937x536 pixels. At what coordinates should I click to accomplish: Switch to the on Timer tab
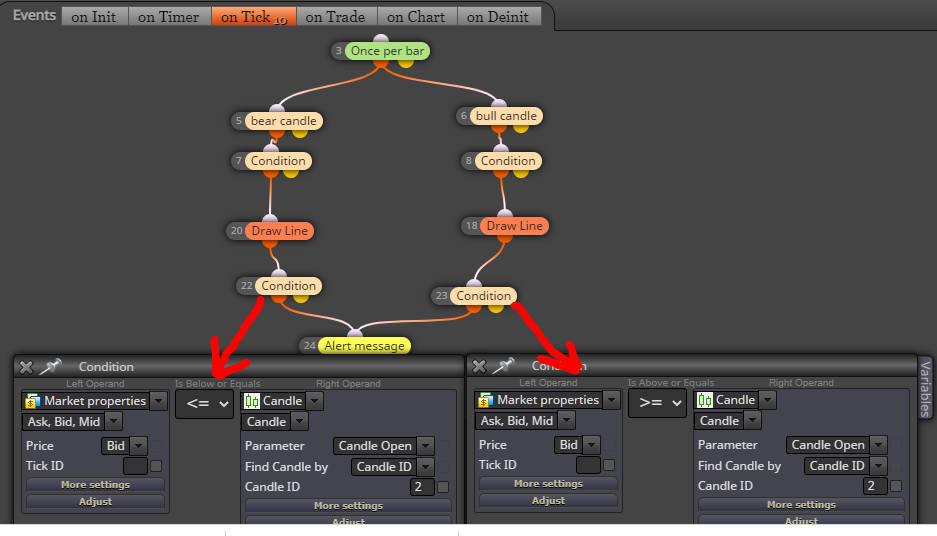coord(169,17)
